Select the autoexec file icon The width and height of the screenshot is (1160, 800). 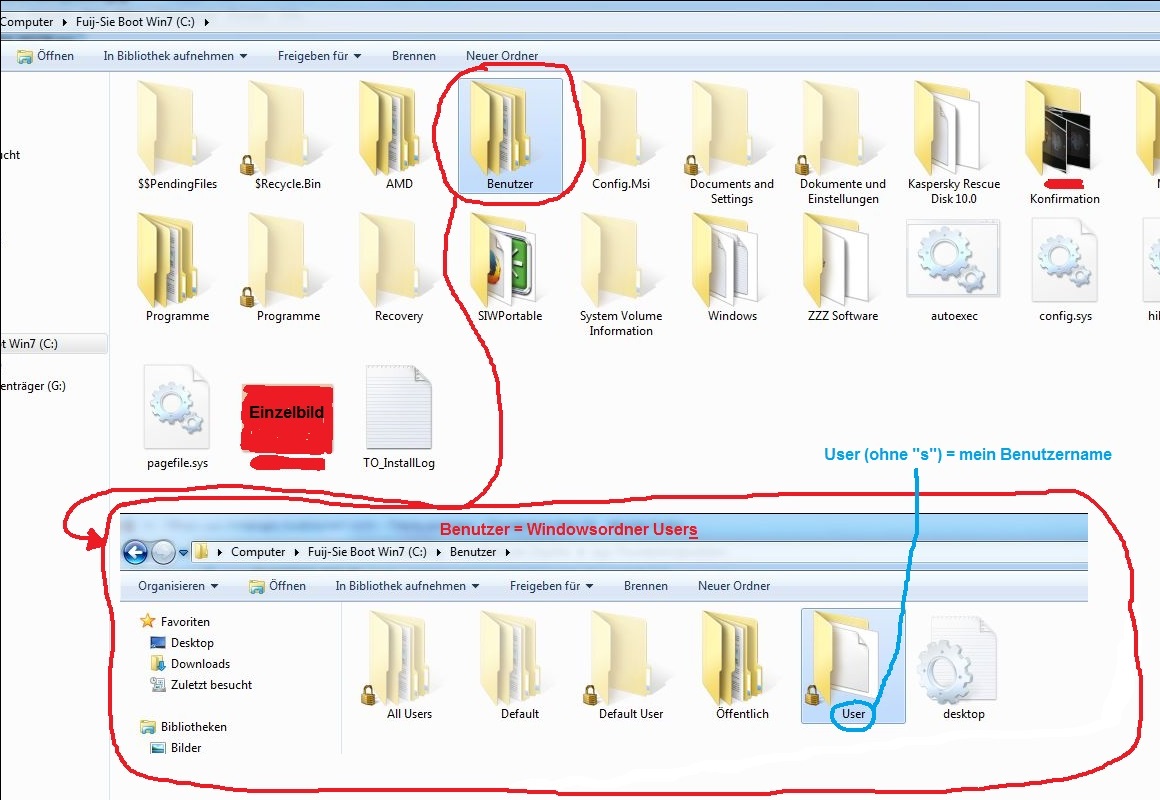(x=953, y=259)
